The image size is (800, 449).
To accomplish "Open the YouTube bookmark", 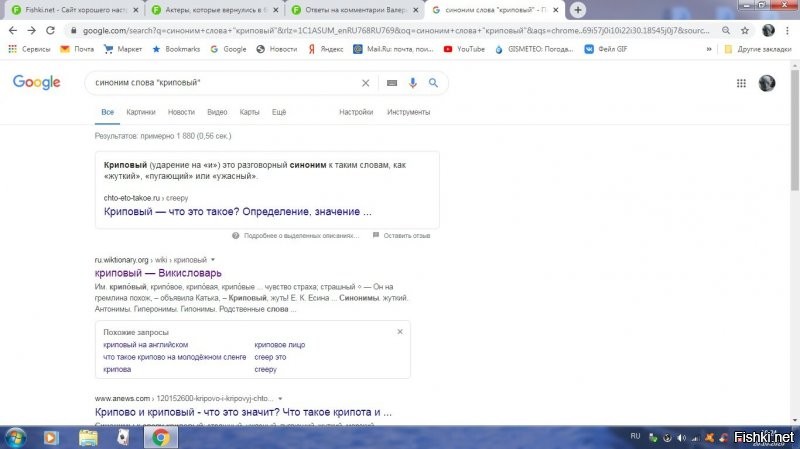I will pyautogui.click(x=464, y=49).
